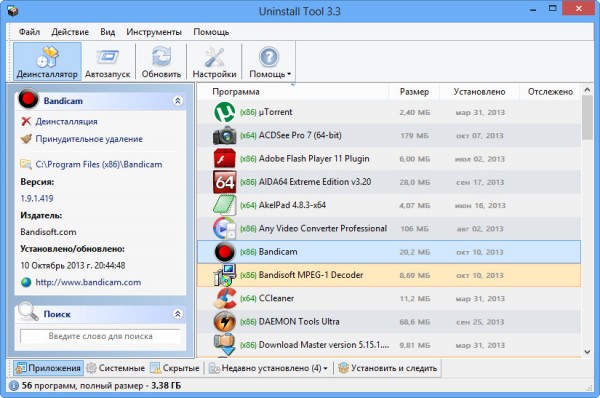The height and width of the screenshot is (398, 600).
Task: Select AIDA64 Extreme Edition v3.20 entry
Action: click(315, 182)
